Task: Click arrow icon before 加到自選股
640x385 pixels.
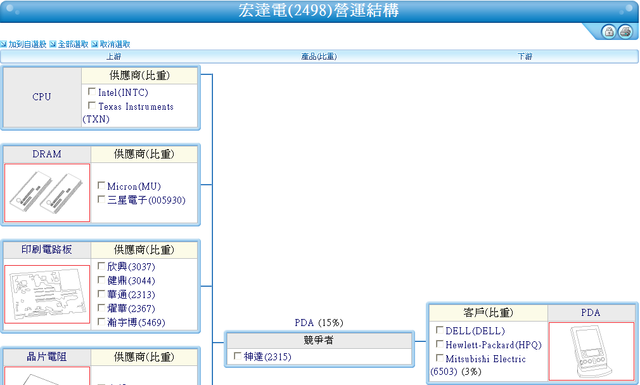Action: 4,44
